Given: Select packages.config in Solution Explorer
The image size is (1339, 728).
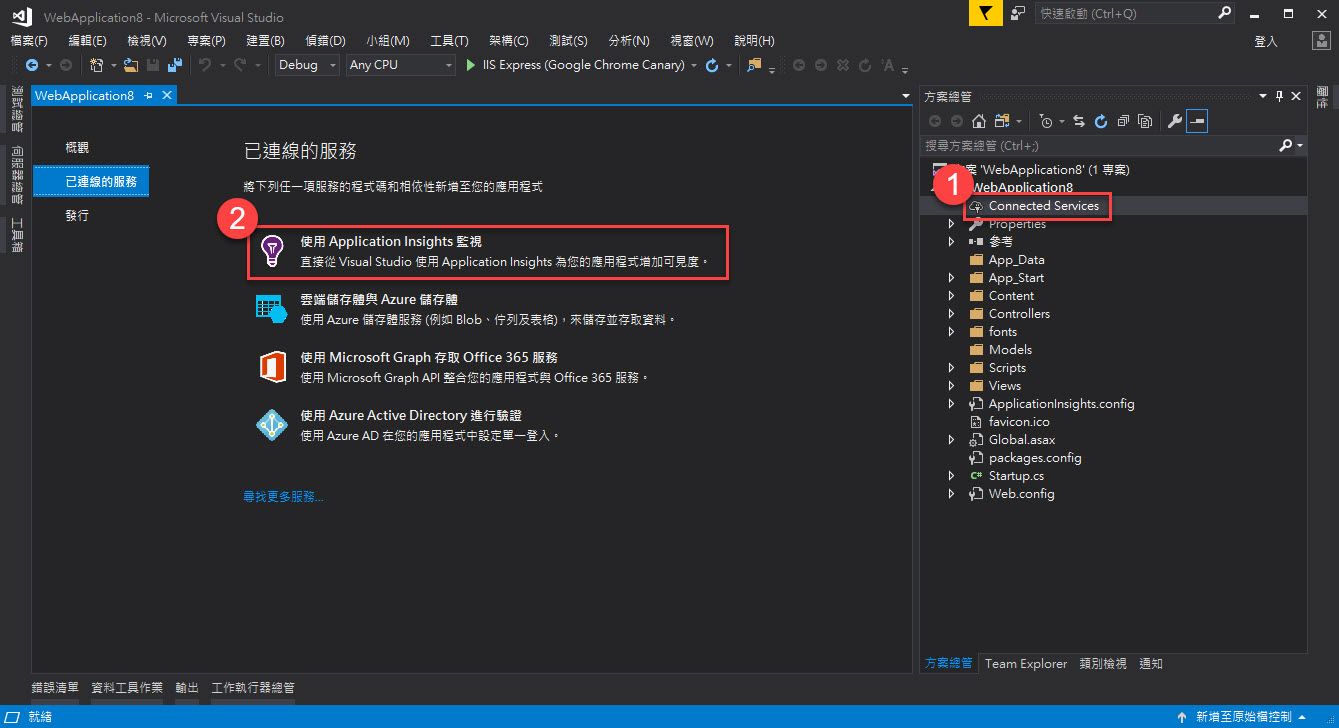Looking at the screenshot, I should pyautogui.click(x=1035, y=458).
